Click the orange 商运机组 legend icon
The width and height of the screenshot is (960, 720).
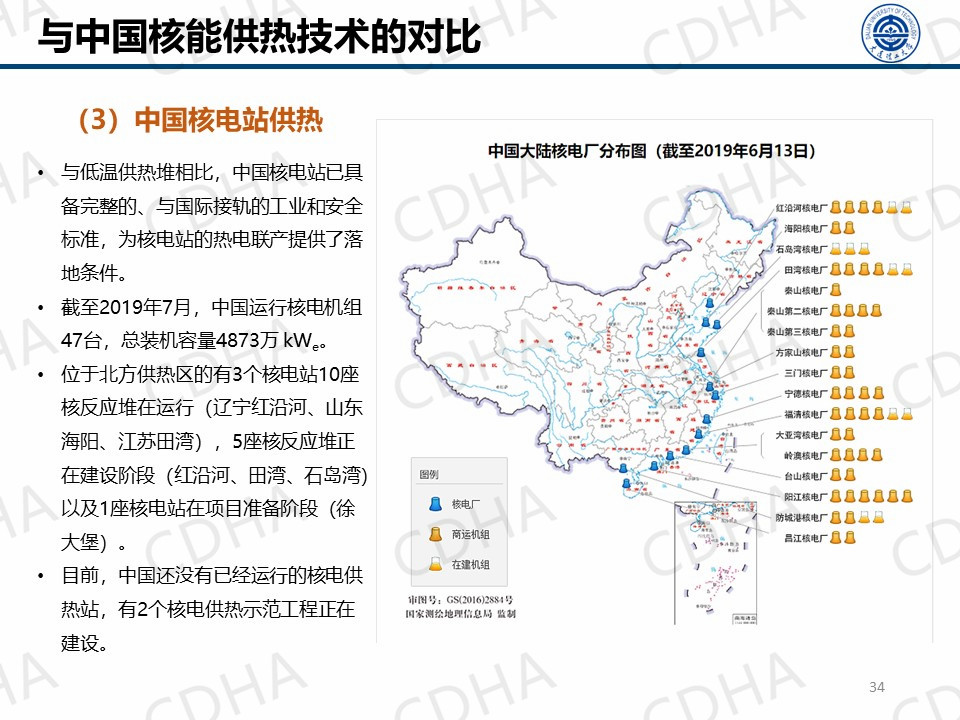coord(434,534)
